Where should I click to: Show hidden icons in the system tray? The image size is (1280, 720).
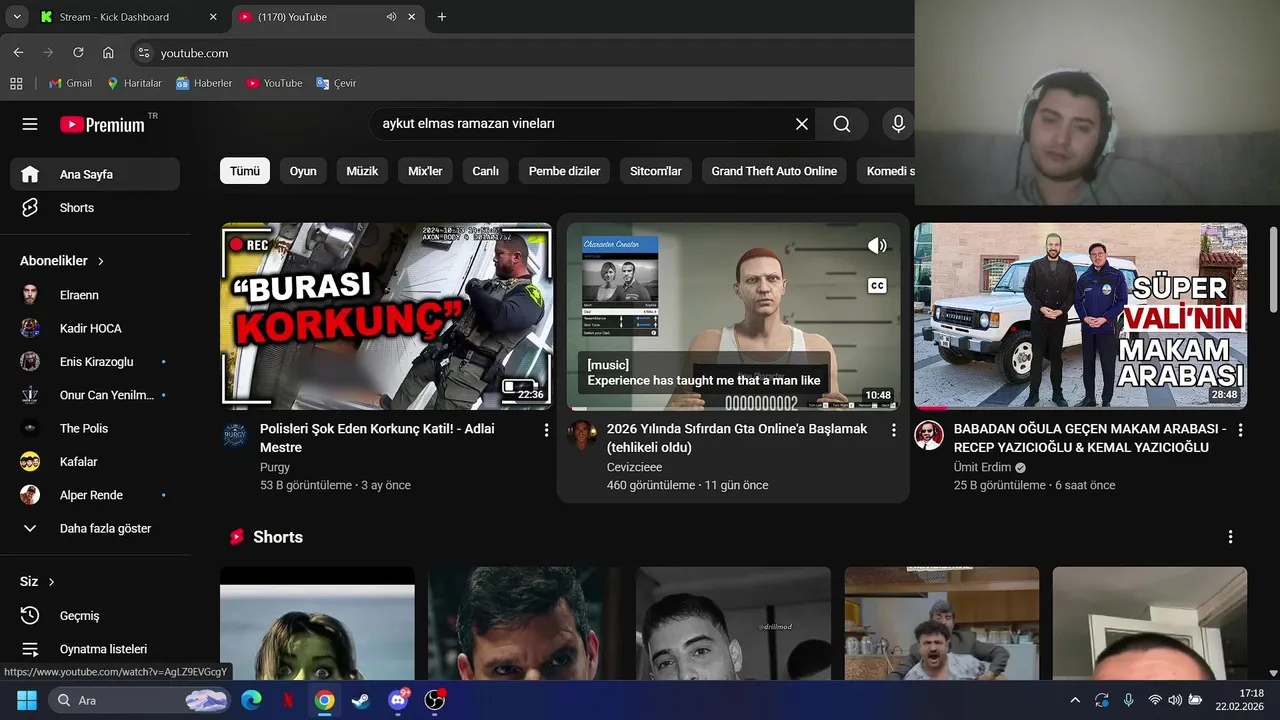(x=1075, y=700)
